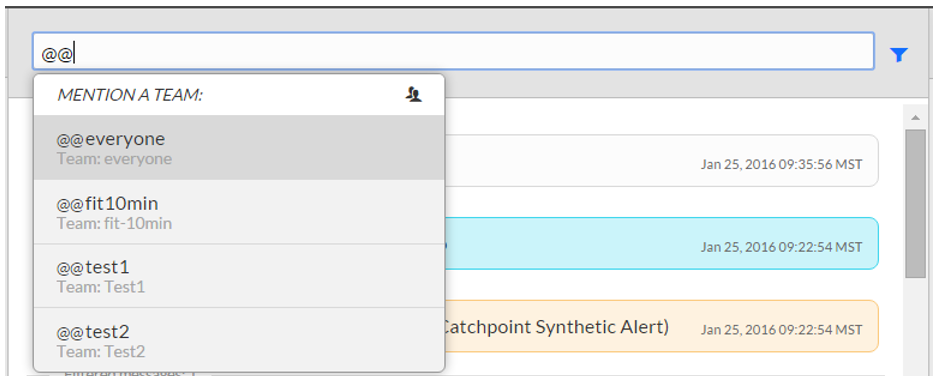Click the MENTION A TEAM header
This screenshot has width=937, height=376.
(x=130, y=94)
